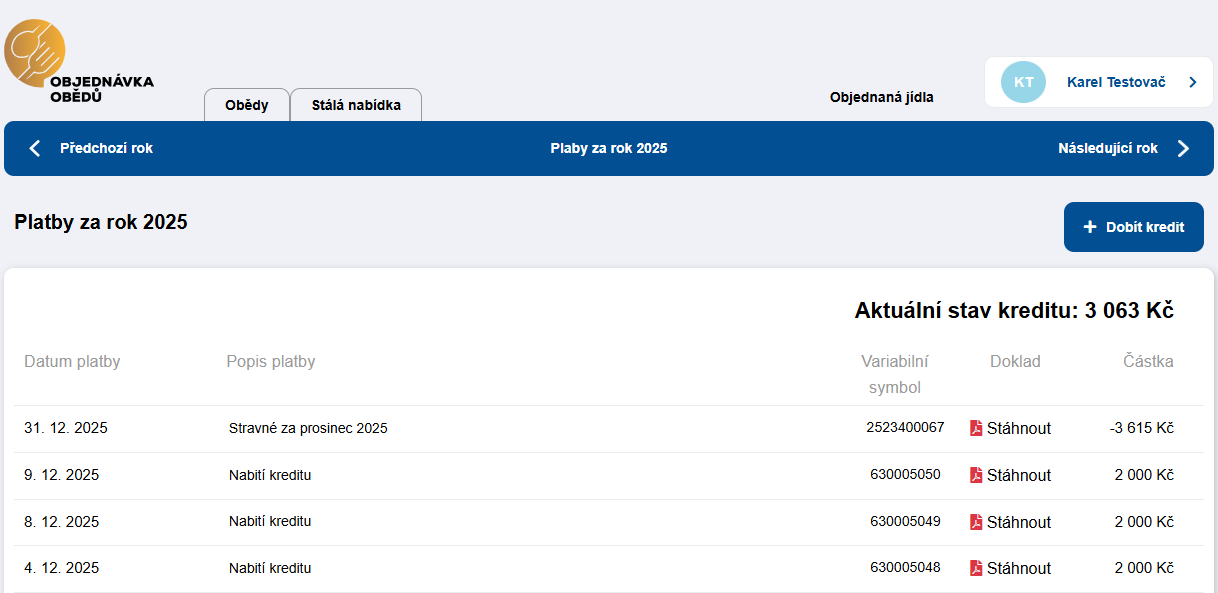Click PDF icon for payment 630005048
The height and width of the screenshot is (593, 1218).
point(976,568)
